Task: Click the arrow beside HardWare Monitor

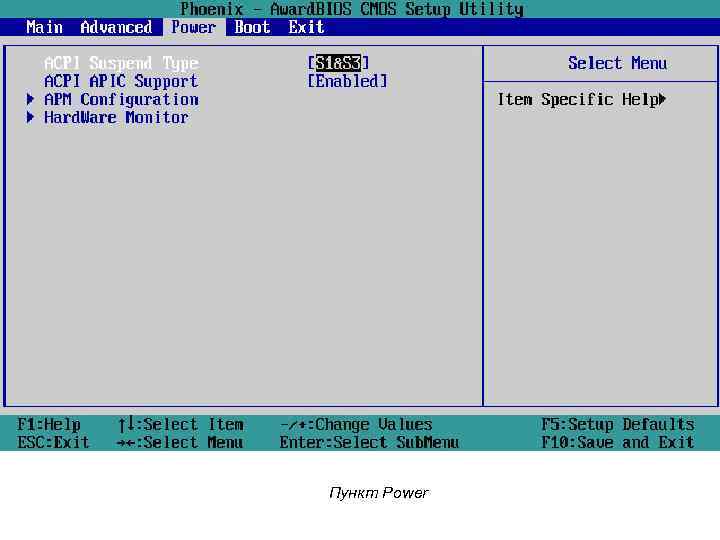Action: click(30, 117)
